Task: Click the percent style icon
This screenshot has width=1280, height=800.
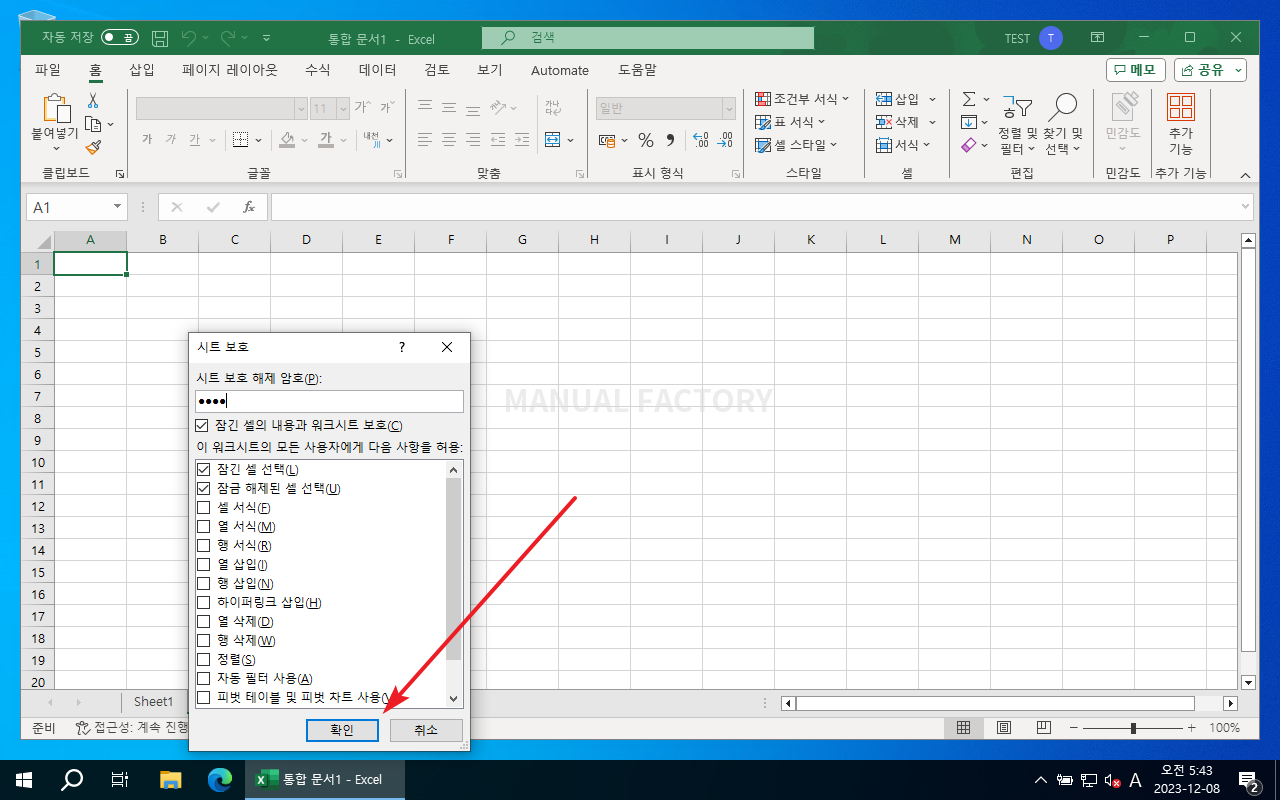Action: 646,140
